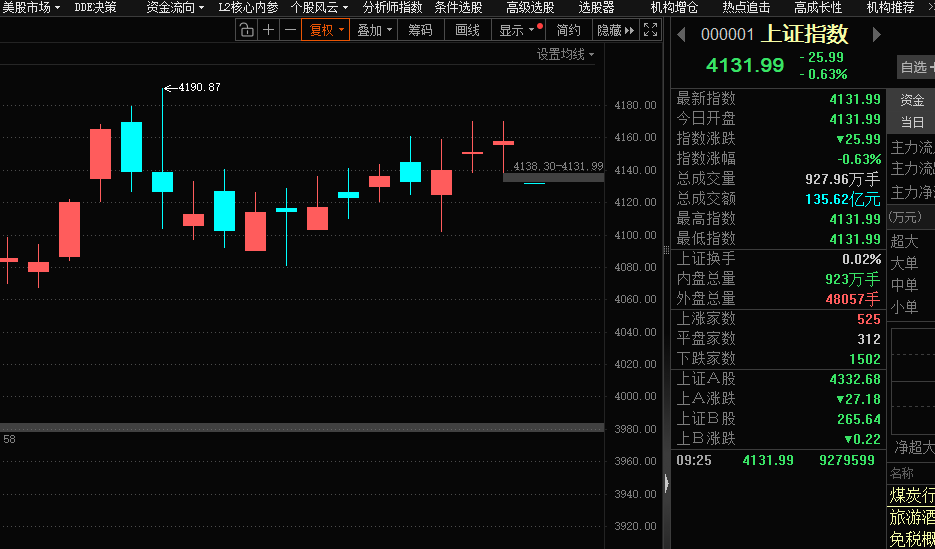Image resolution: width=935 pixels, height=549 pixels.
Task: Expand the 设置均线 moving average settings
Action: coord(565,54)
